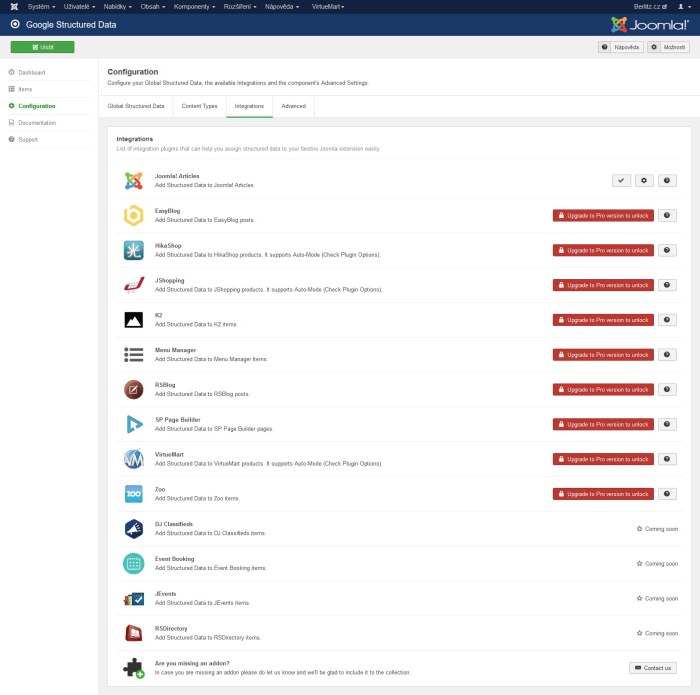Click help icon for Zoo integration

(667, 494)
